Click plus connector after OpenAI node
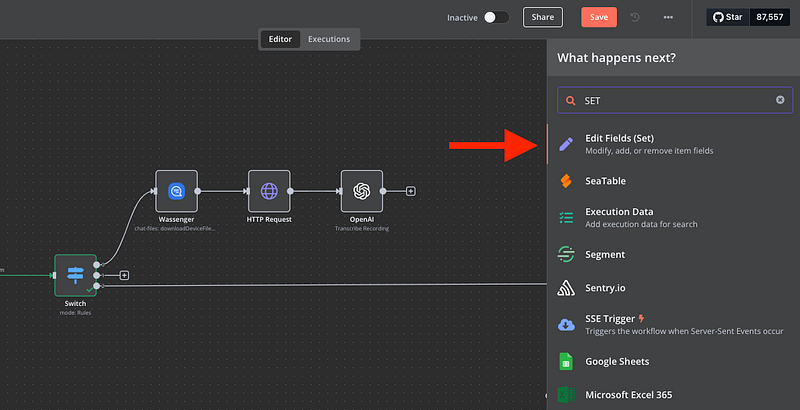Viewport: 800px width, 410px height. (410, 190)
